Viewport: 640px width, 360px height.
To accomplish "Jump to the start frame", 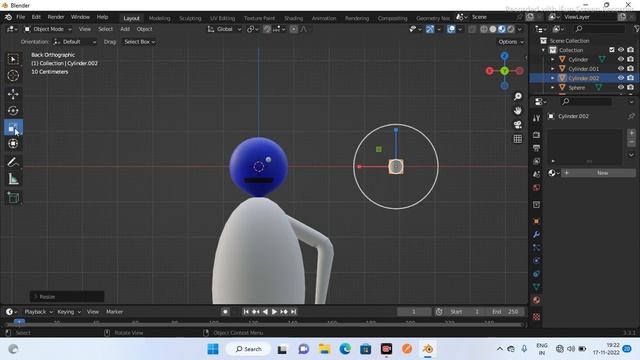I will [246, 311].
